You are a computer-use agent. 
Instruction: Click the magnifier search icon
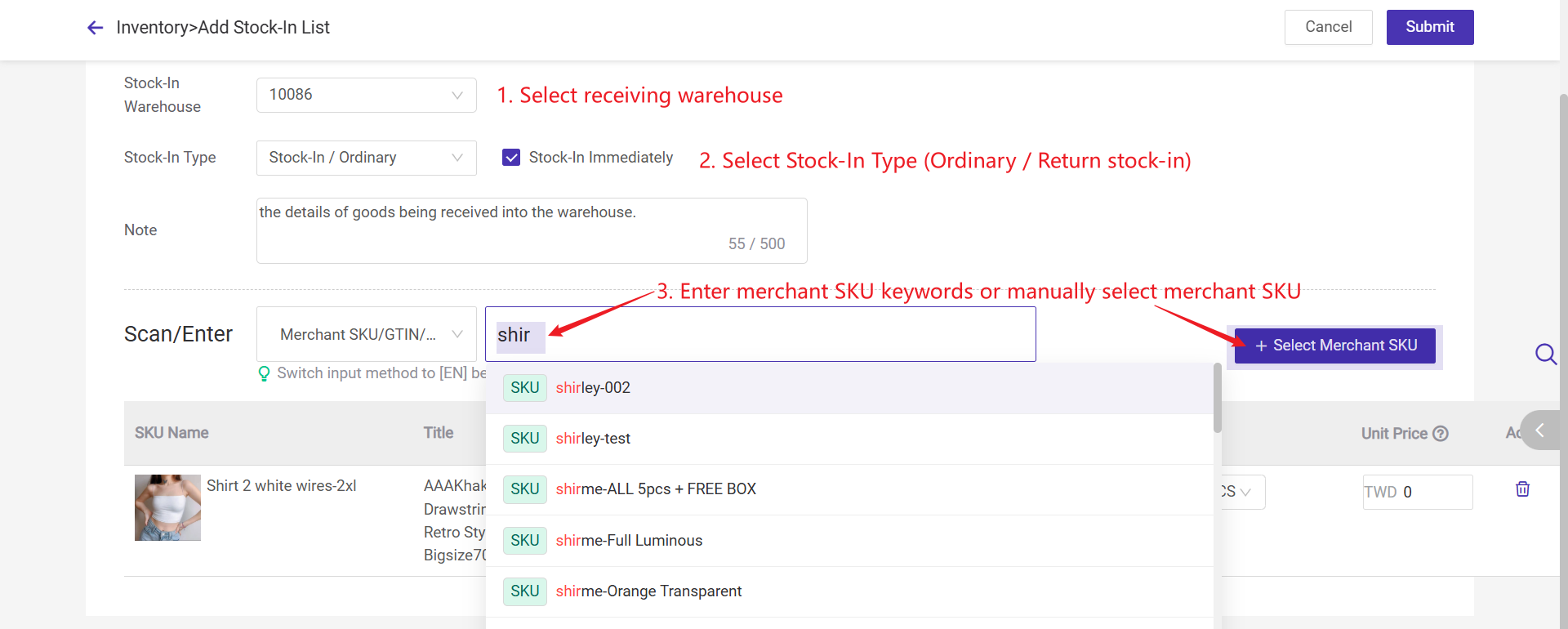point(1545,354)
